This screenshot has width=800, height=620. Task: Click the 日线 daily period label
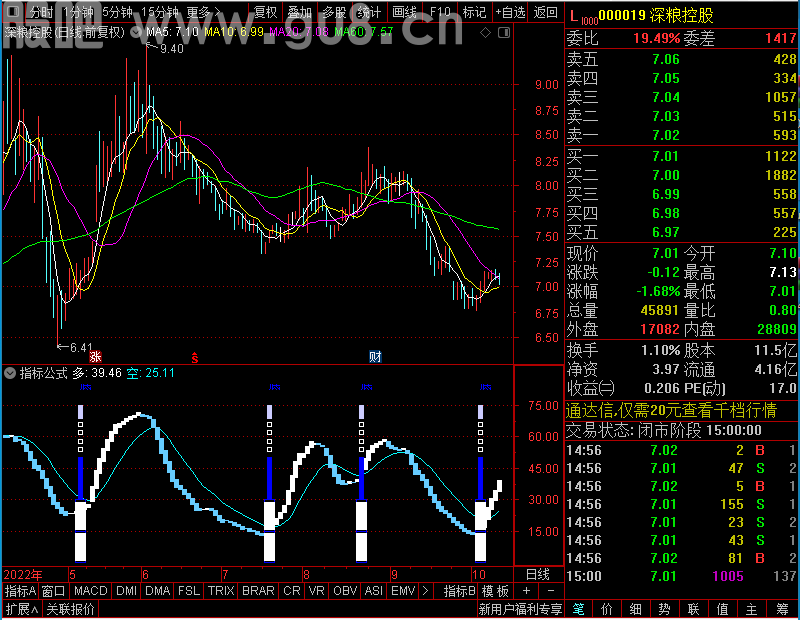tap(538, 575)
